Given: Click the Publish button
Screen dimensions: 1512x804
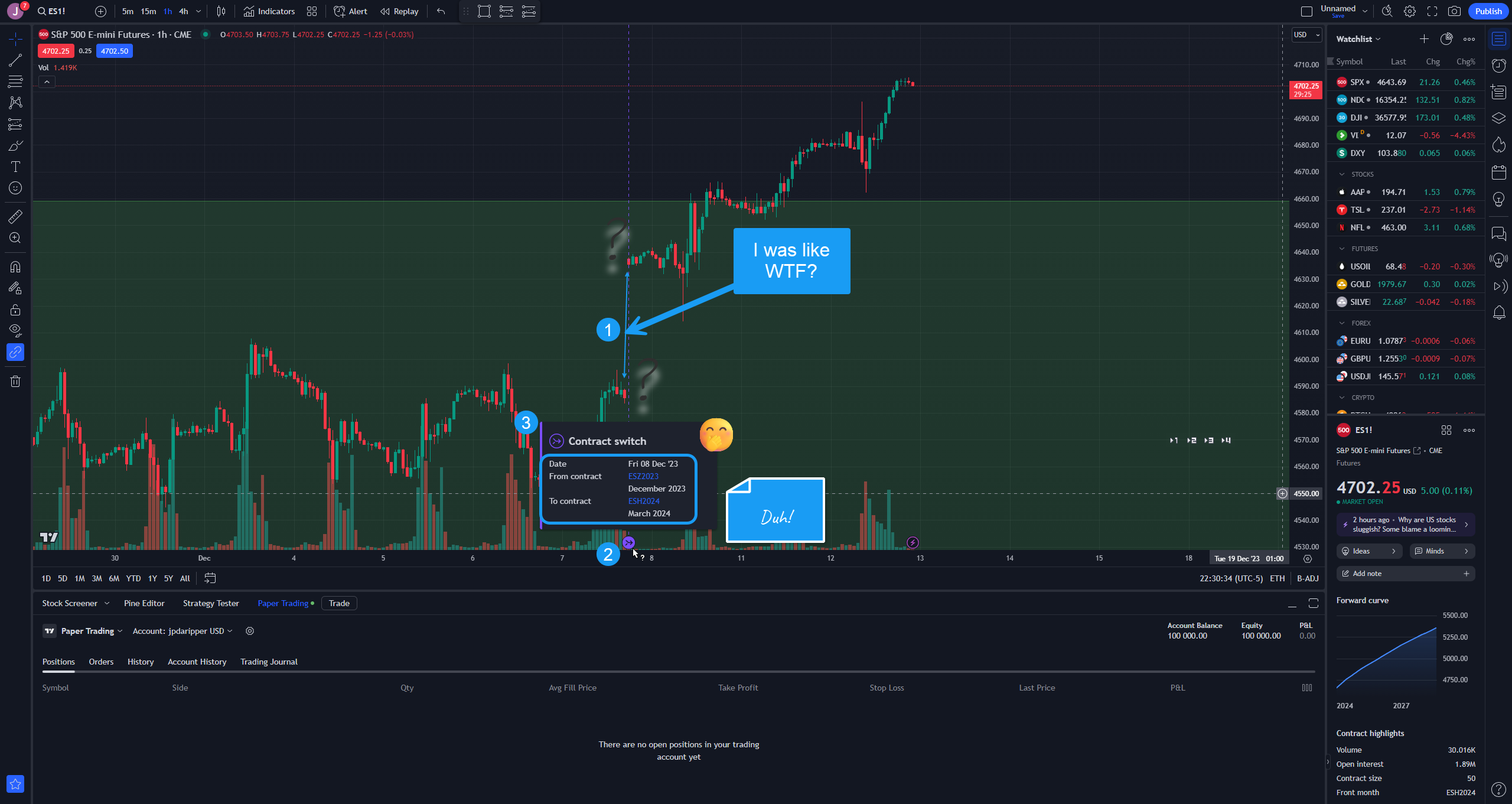Looking at the screenshot, I should coord(1488,11).
